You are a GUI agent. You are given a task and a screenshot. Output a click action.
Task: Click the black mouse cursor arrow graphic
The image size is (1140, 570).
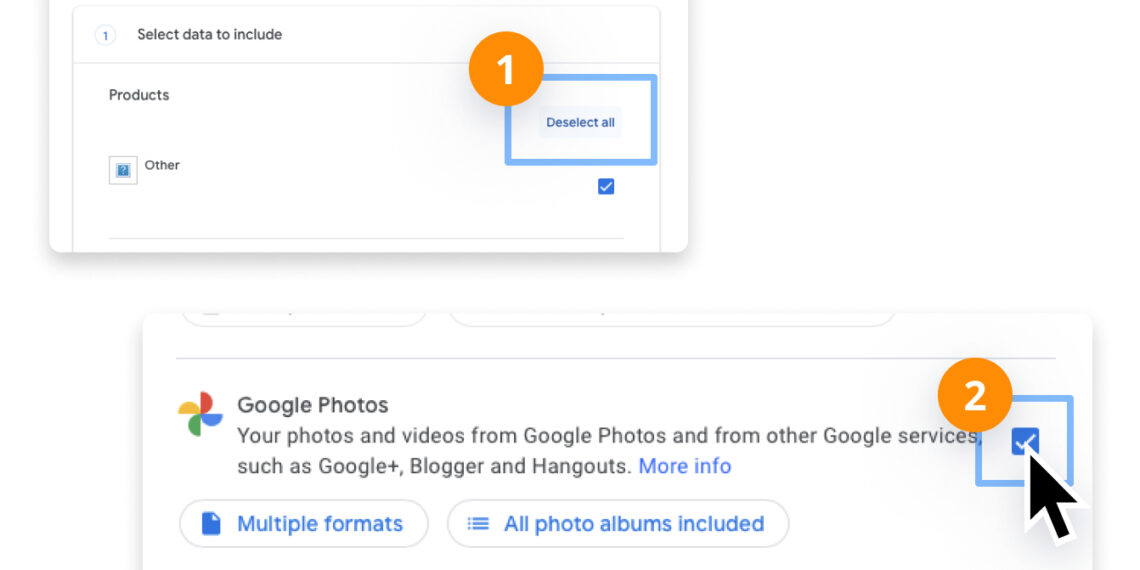[x=1050, y=497]
